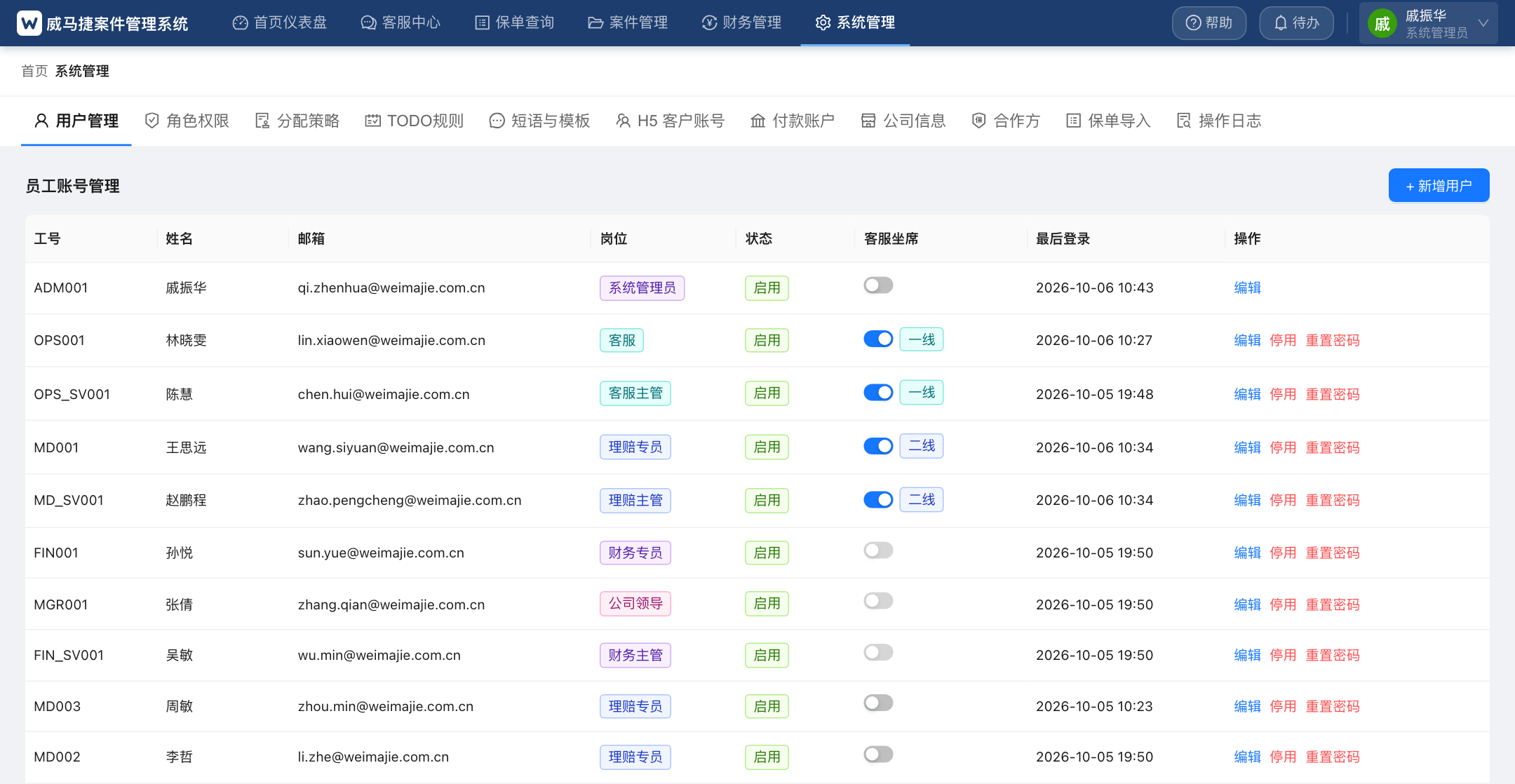
Task: Click 首页 in the breadcrumb
Action: (34, 71)
